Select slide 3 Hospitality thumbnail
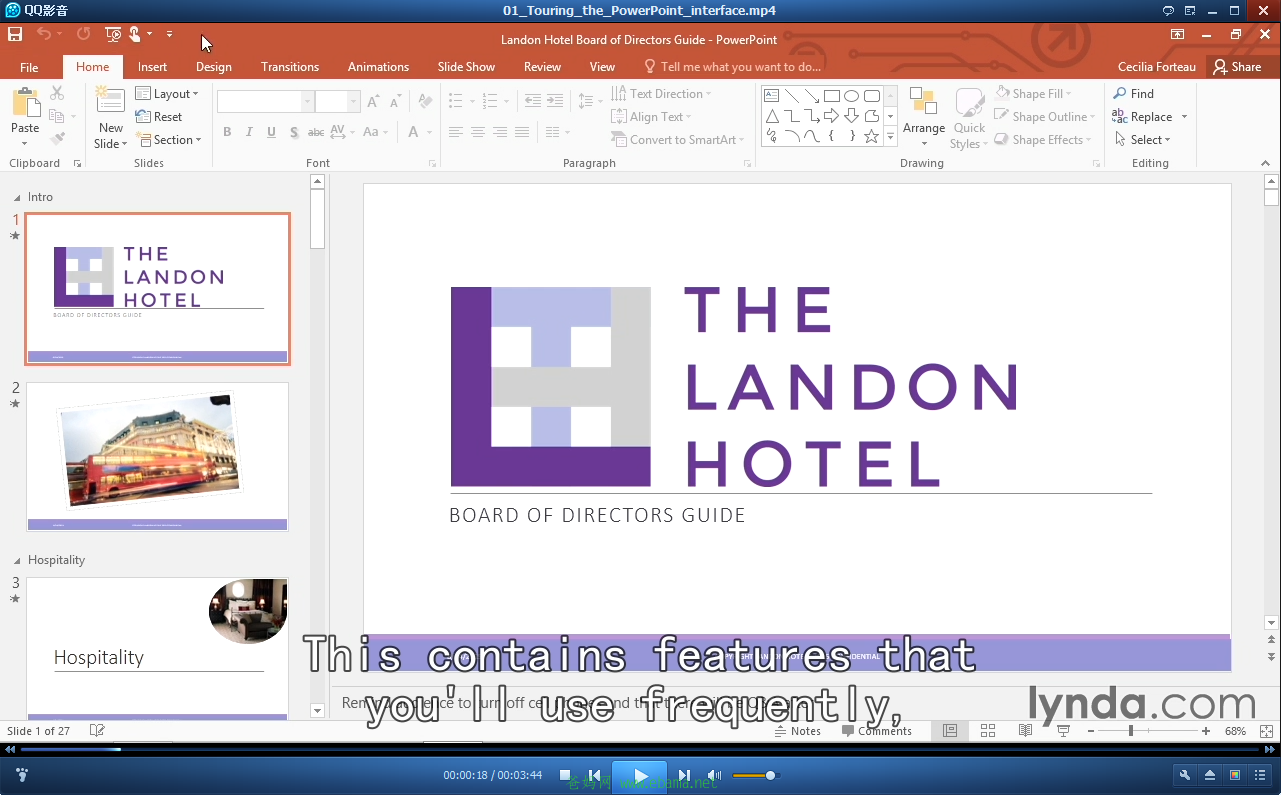 tap(157, 648)
